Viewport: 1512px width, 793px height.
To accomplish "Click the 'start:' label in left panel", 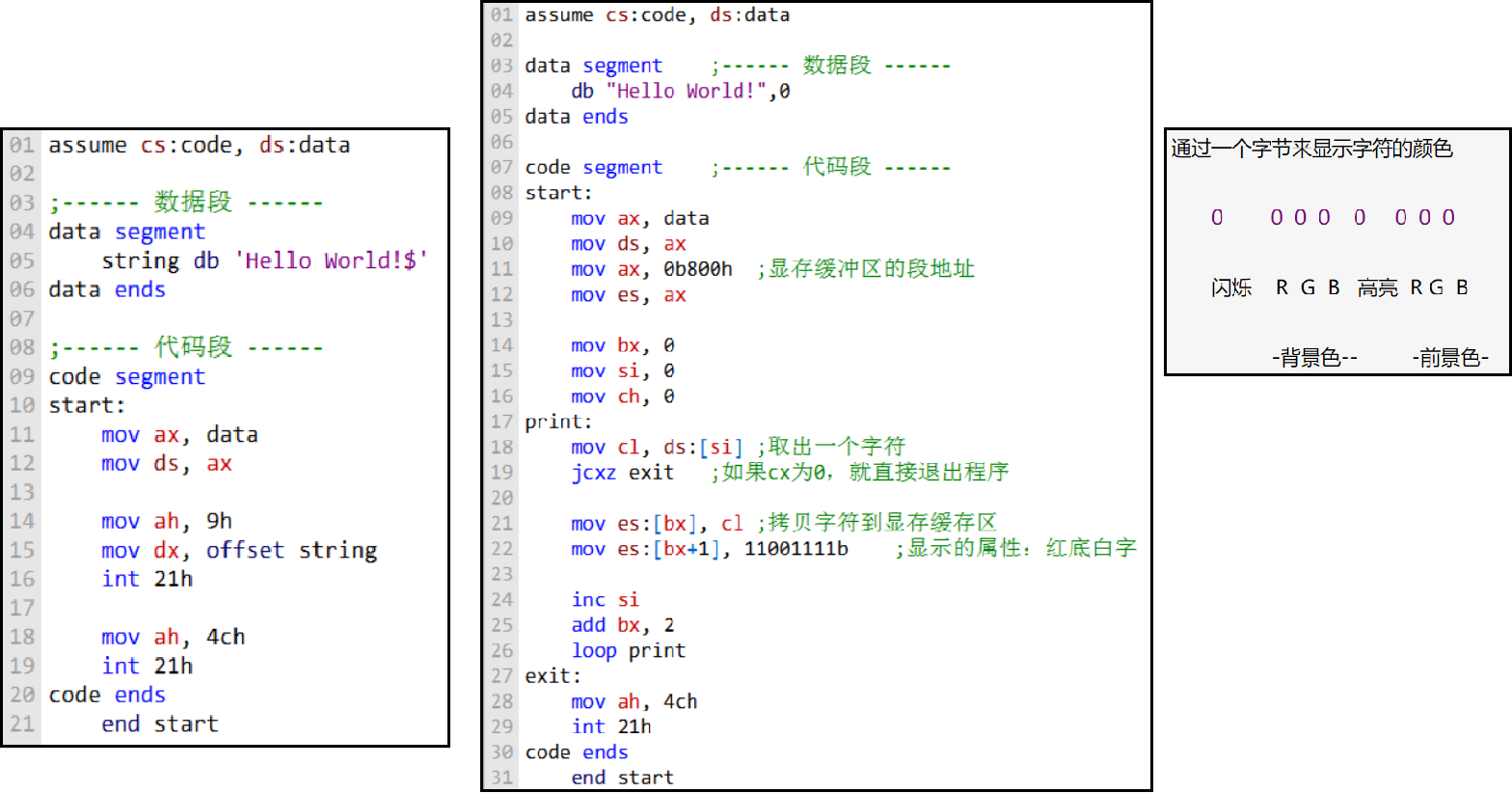I will (x=88, y=405).
